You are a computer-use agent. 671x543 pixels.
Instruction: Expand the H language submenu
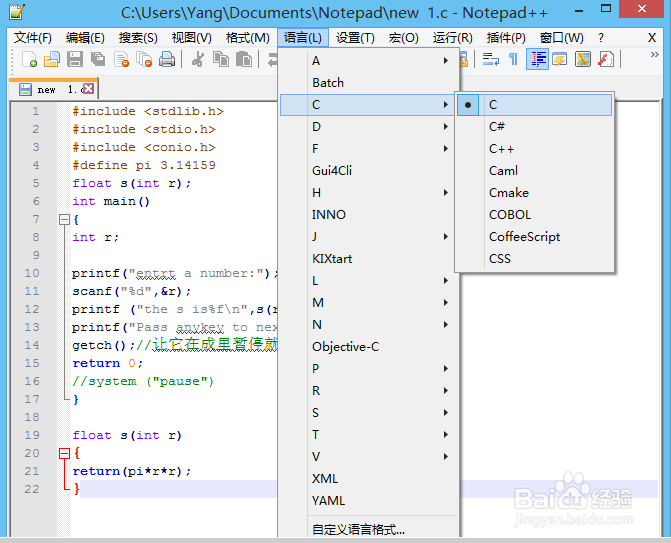368,193
